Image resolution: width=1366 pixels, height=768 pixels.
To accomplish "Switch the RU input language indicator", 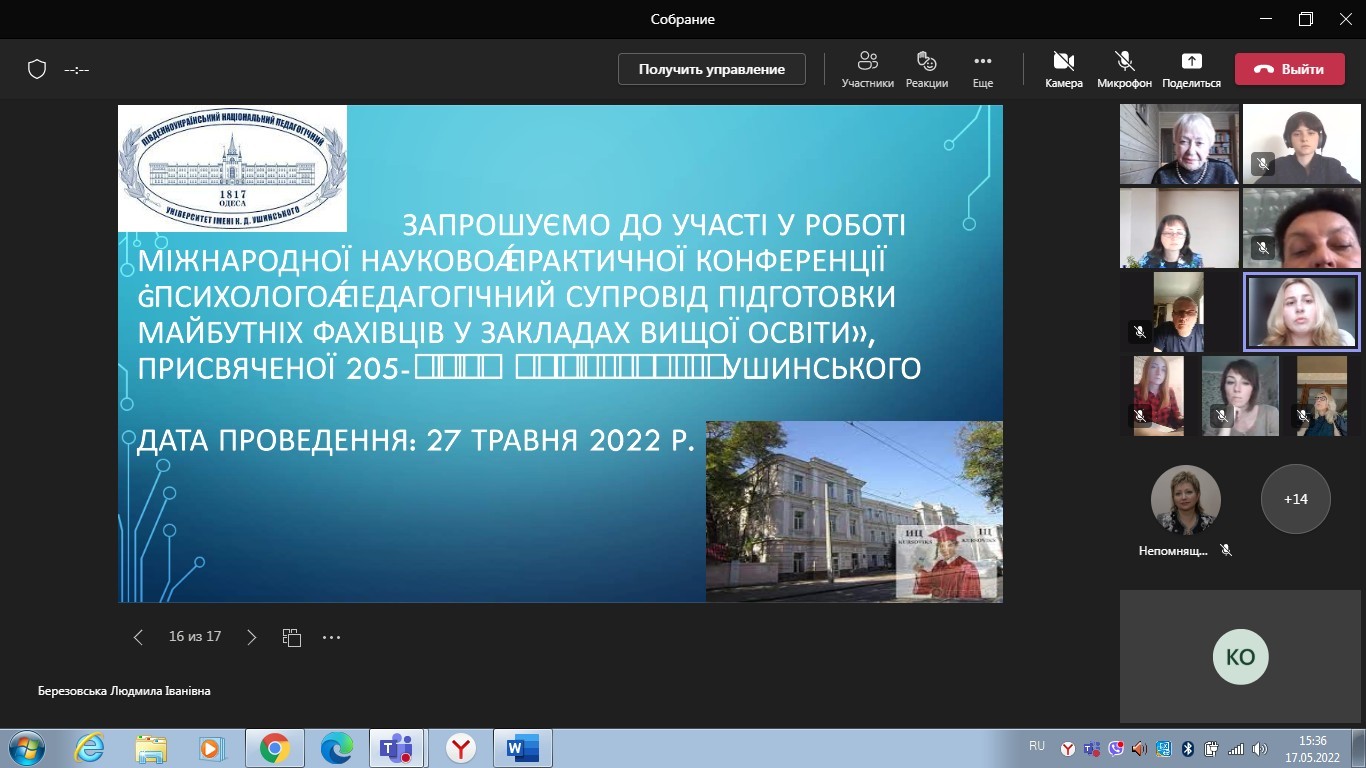I will (1037, 746).
